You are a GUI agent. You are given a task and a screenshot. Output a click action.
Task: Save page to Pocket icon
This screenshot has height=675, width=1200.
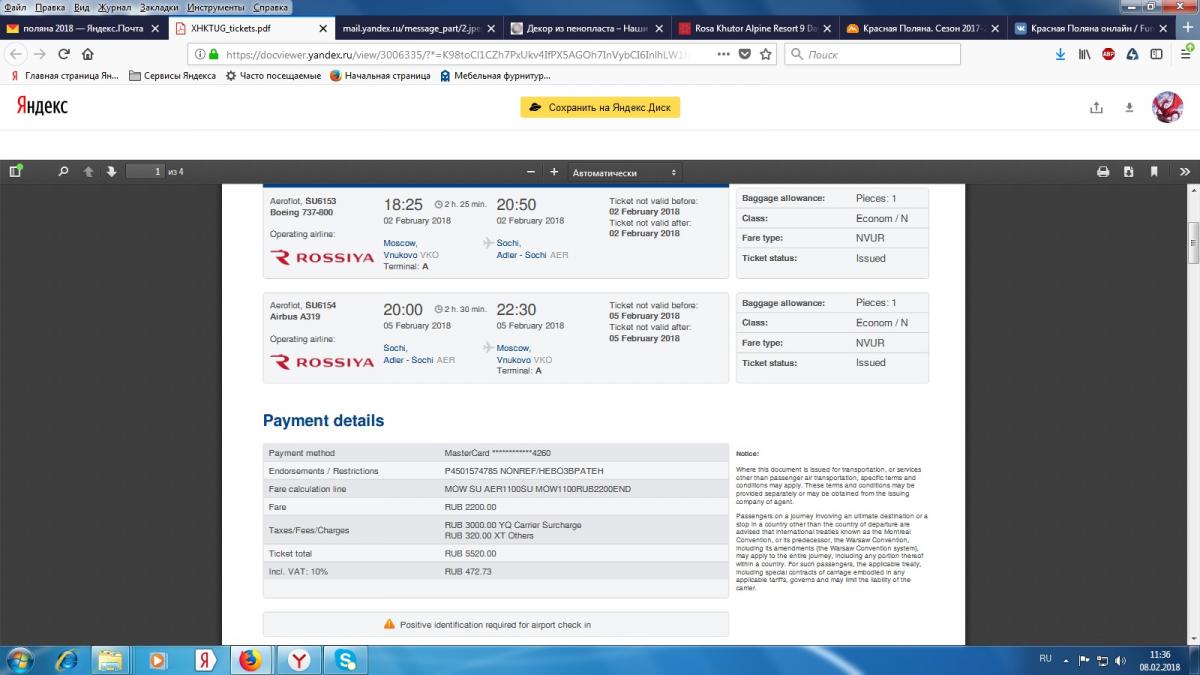(x=745, y=54)
